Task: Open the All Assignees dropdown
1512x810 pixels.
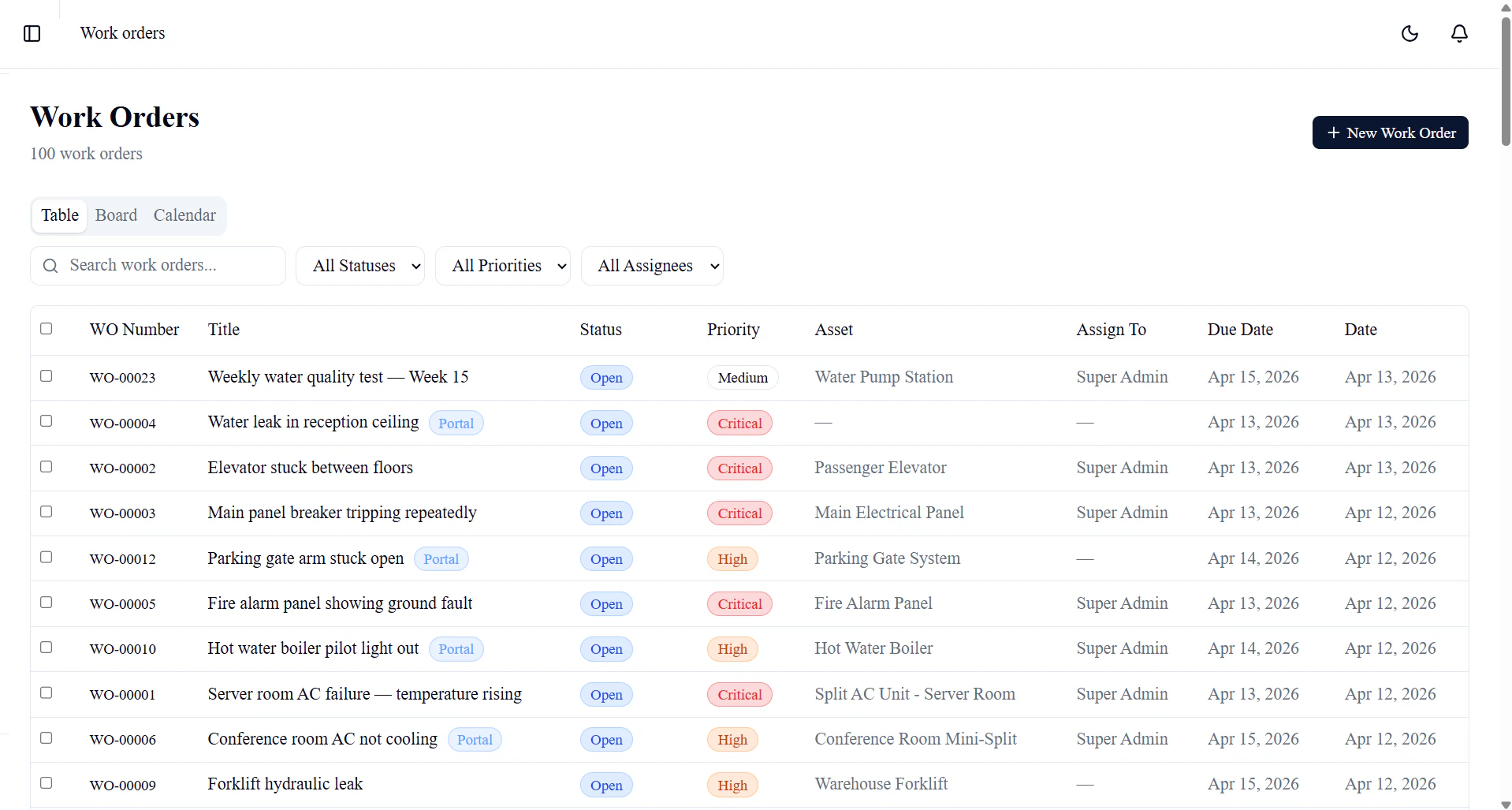Action: click(x=653, y=266)
